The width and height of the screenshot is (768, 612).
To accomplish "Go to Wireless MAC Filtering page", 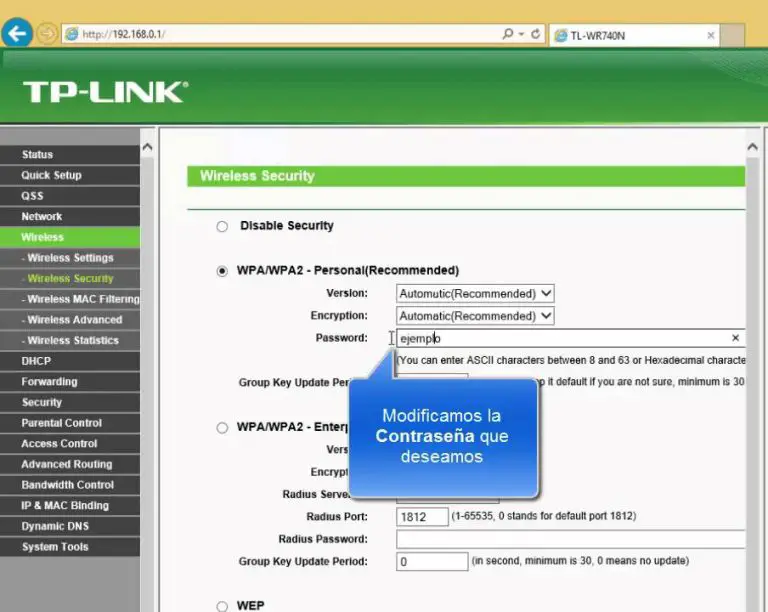I will pyautogui.click(x=82, y=299).
